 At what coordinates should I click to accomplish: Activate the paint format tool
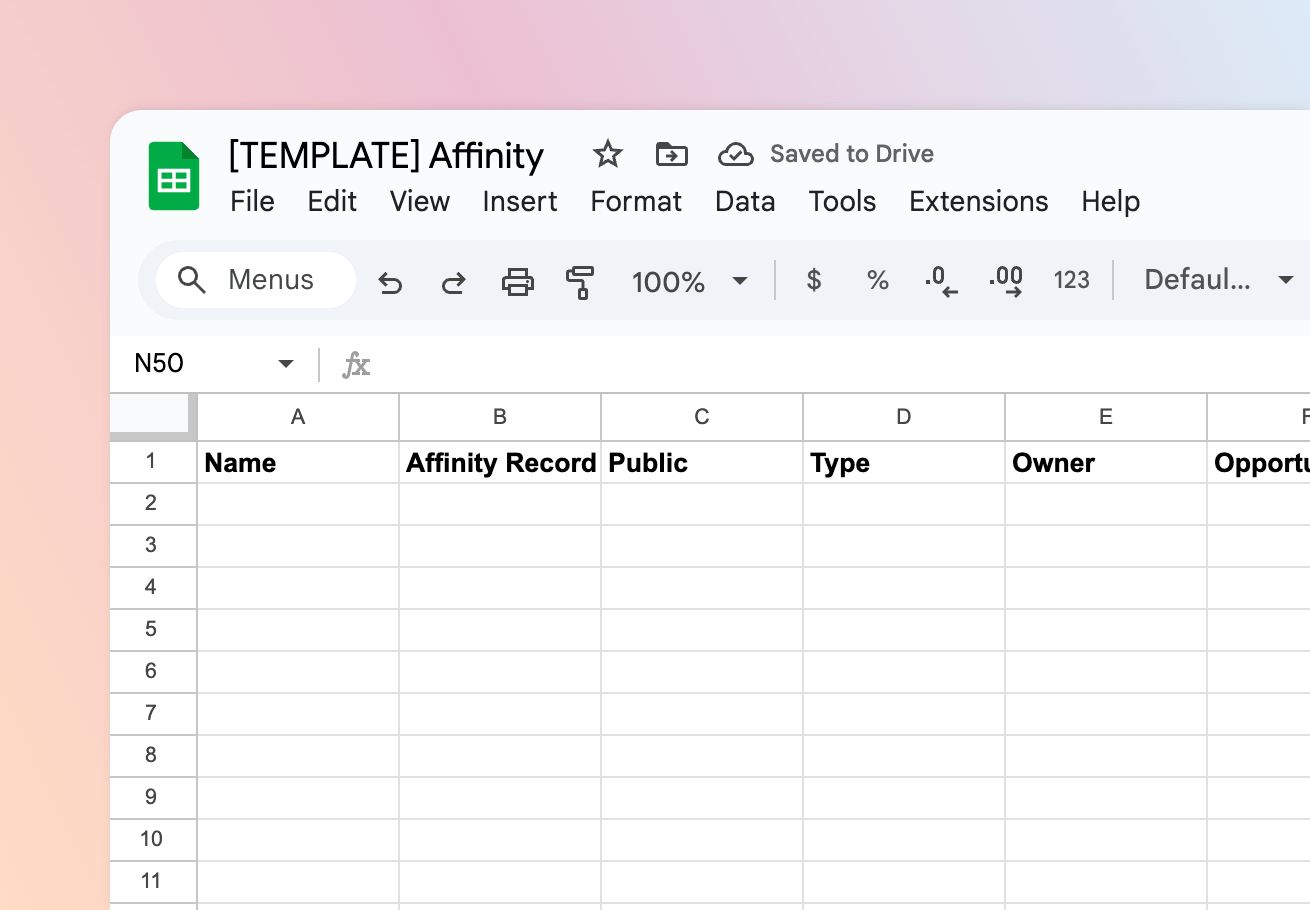coord(580,281)
